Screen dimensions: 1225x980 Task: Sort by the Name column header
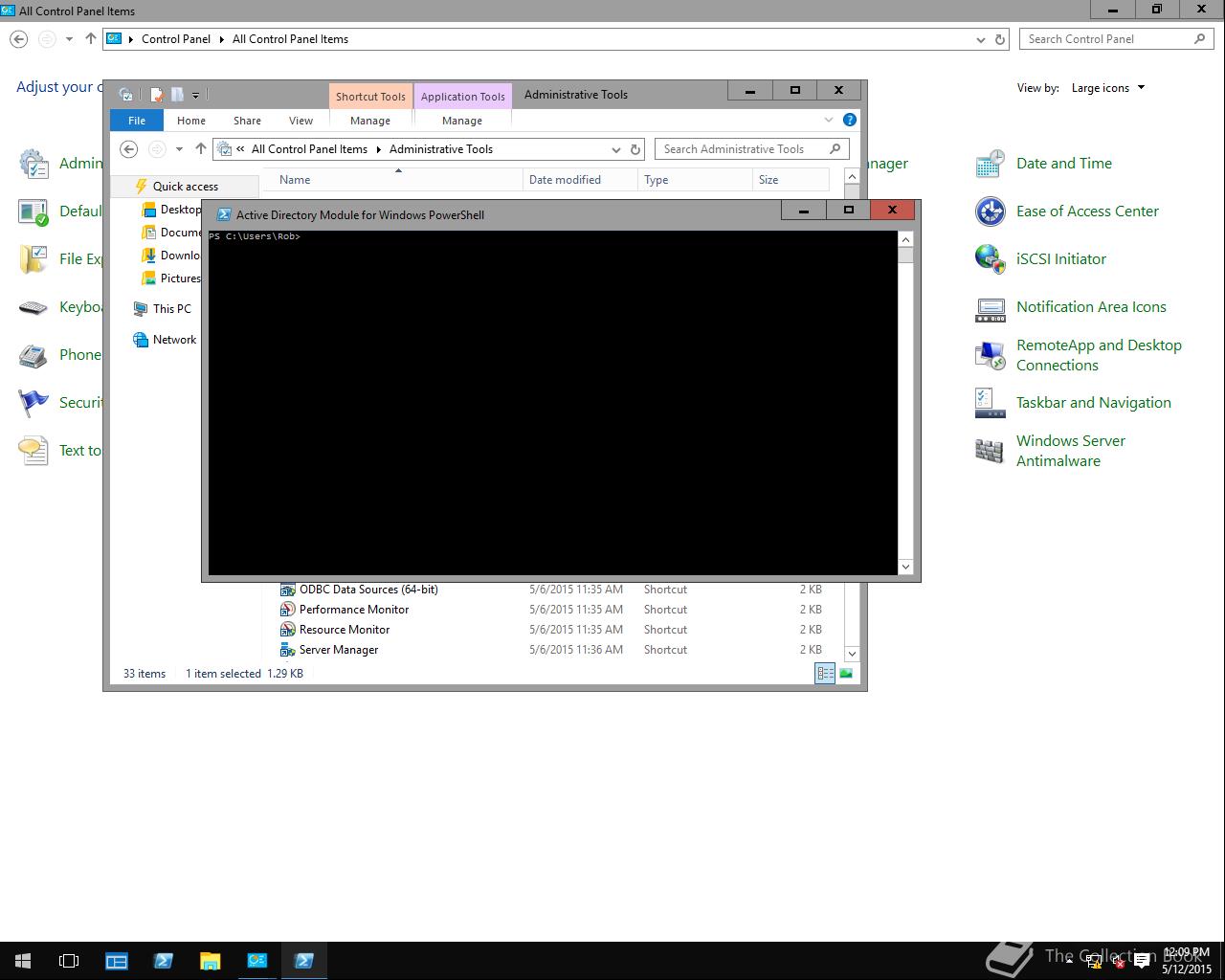(392, 180)
